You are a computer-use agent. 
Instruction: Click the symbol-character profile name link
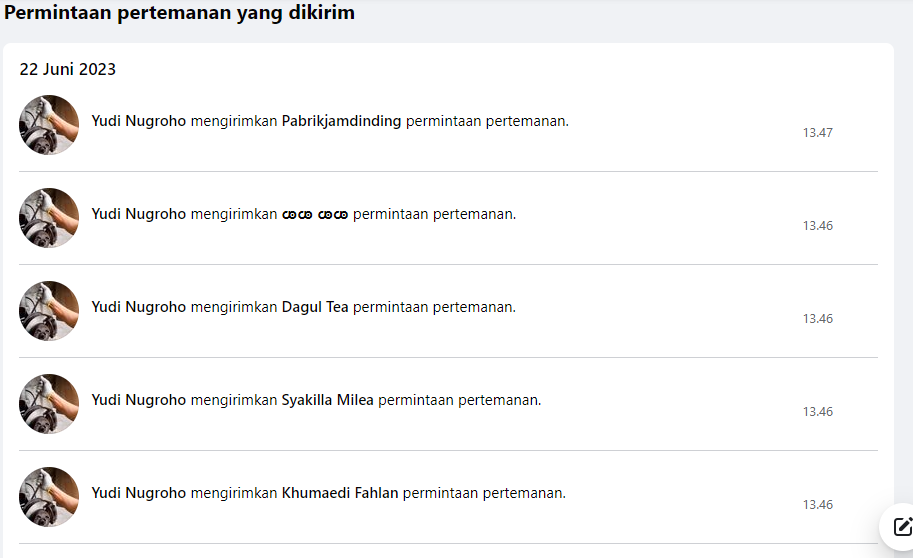click(x=315, y=214)
